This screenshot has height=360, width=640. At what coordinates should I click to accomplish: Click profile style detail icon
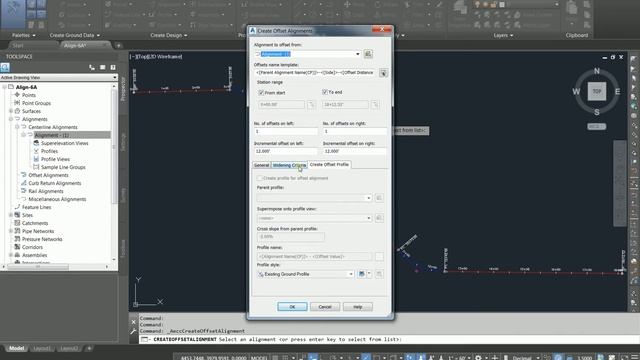point(379,274)
